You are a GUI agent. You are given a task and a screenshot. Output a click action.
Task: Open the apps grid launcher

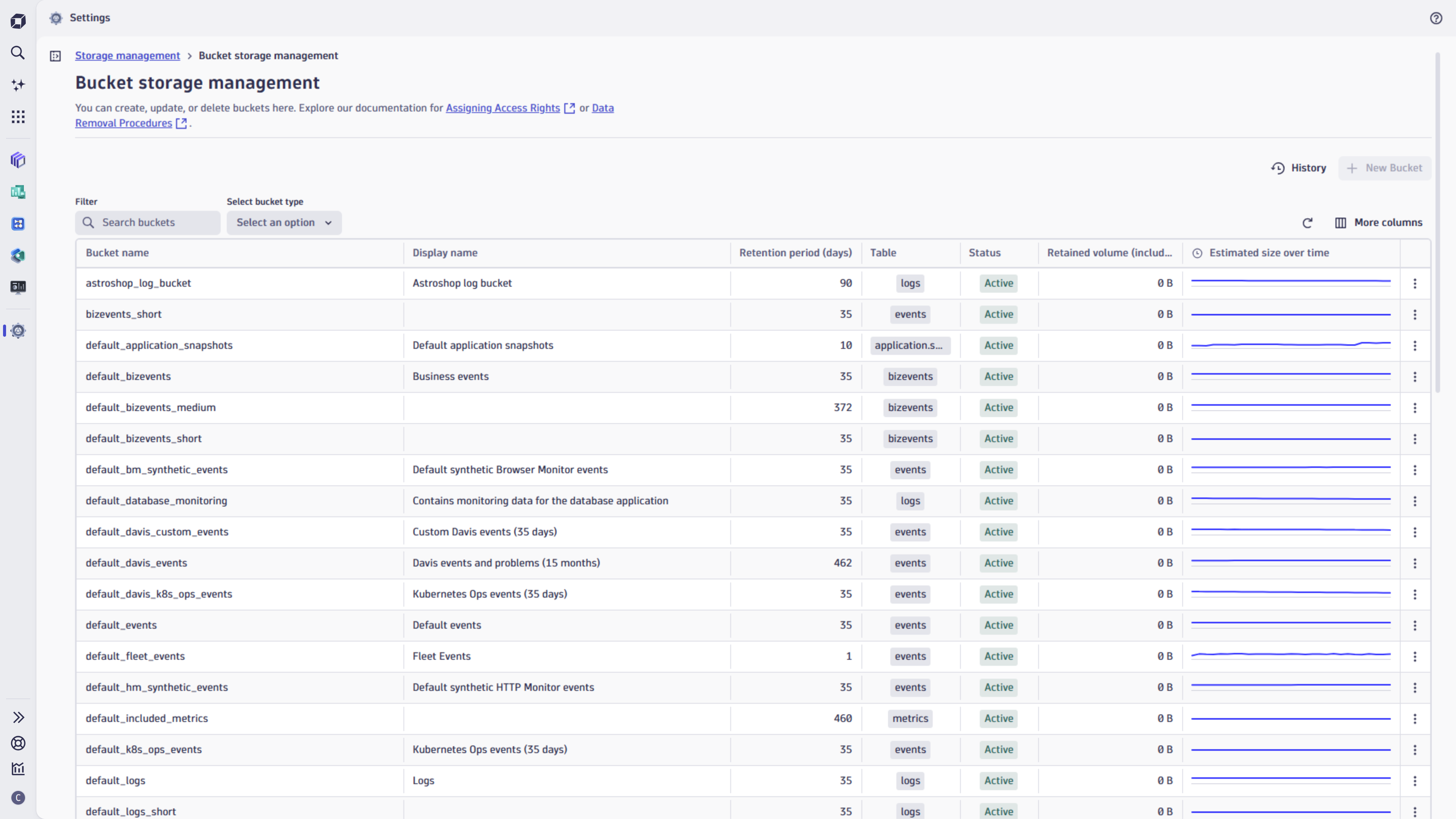tap(18, 117)
